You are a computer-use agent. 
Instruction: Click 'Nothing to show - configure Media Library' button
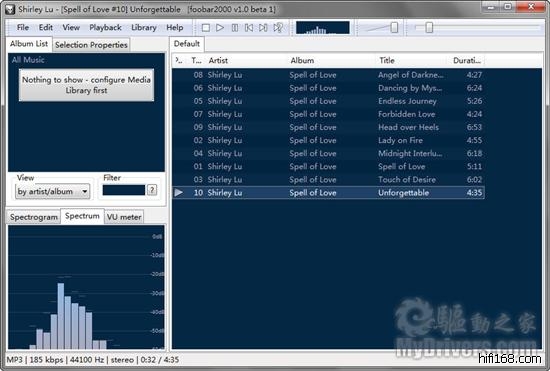tap(86, 85)
